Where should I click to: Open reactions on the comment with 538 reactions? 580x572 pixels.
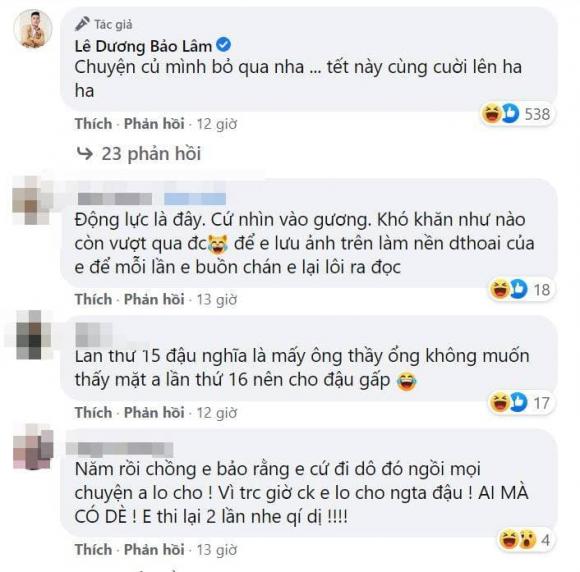[x=517, y=114]
